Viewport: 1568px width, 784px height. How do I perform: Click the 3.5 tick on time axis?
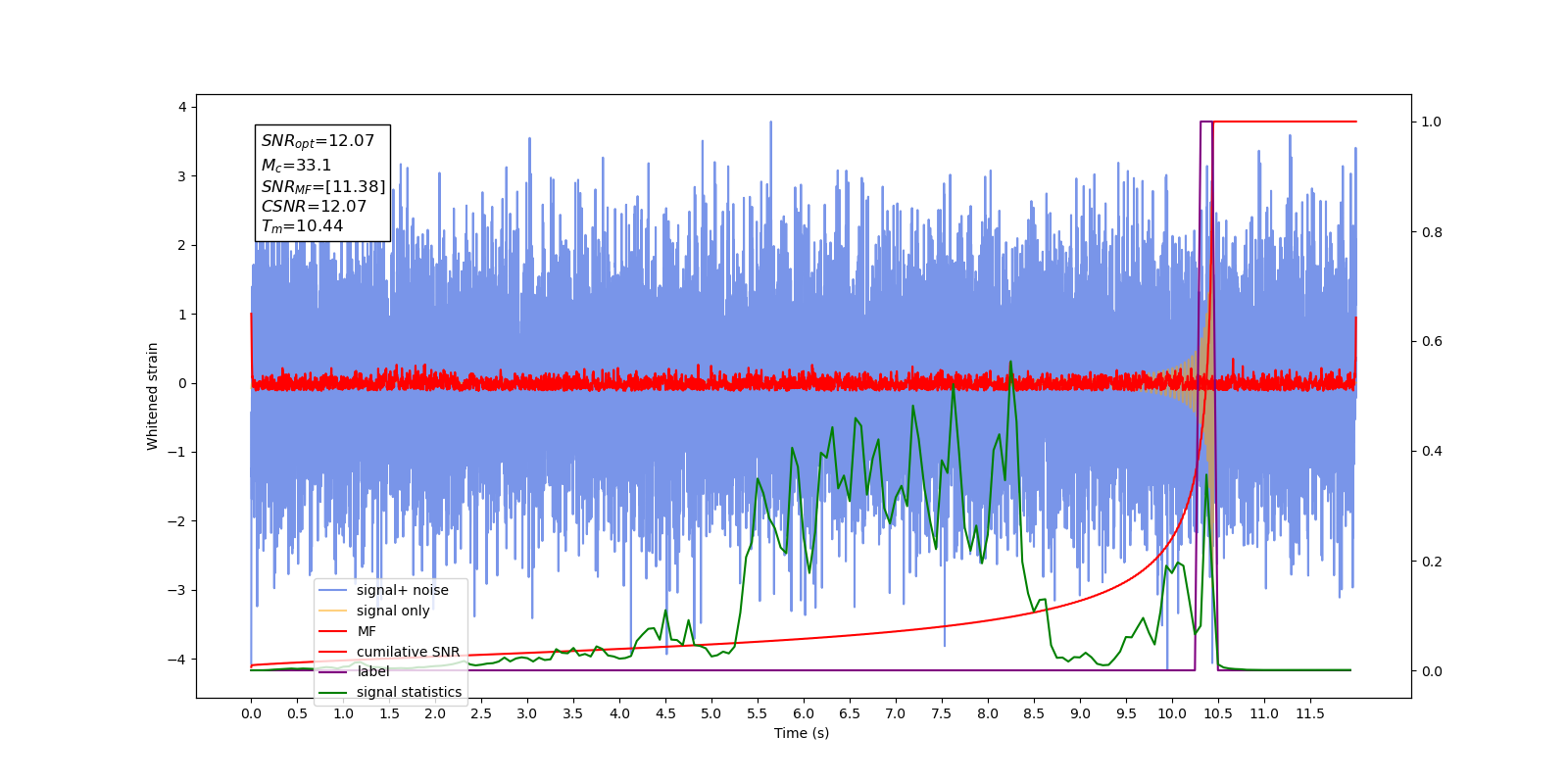coord(573,713)
